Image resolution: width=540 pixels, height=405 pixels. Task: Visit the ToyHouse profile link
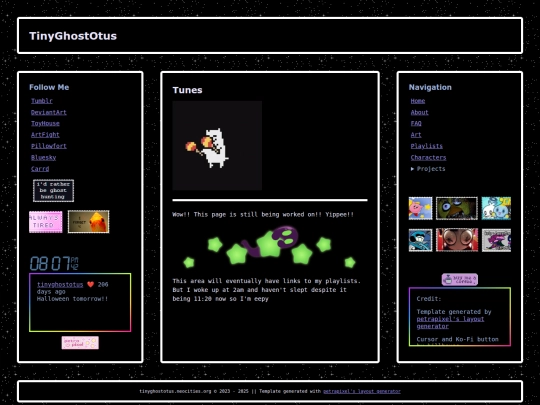click(x=45, y=123)
